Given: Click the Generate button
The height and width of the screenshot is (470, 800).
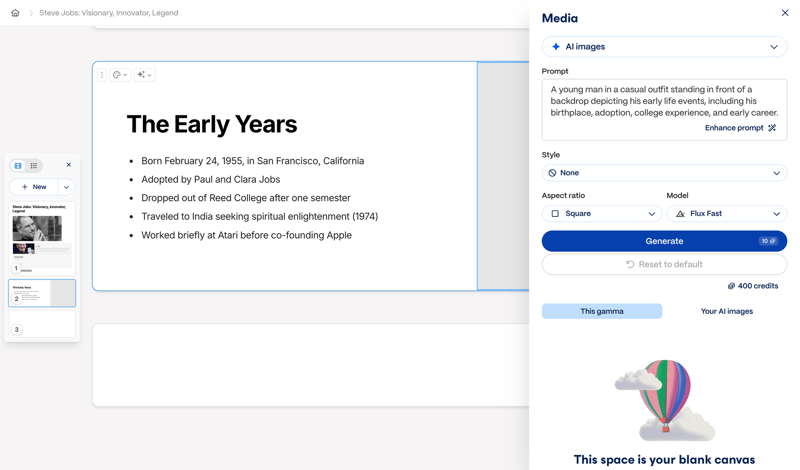Looking at the screenshot, I should click(664, 241).
